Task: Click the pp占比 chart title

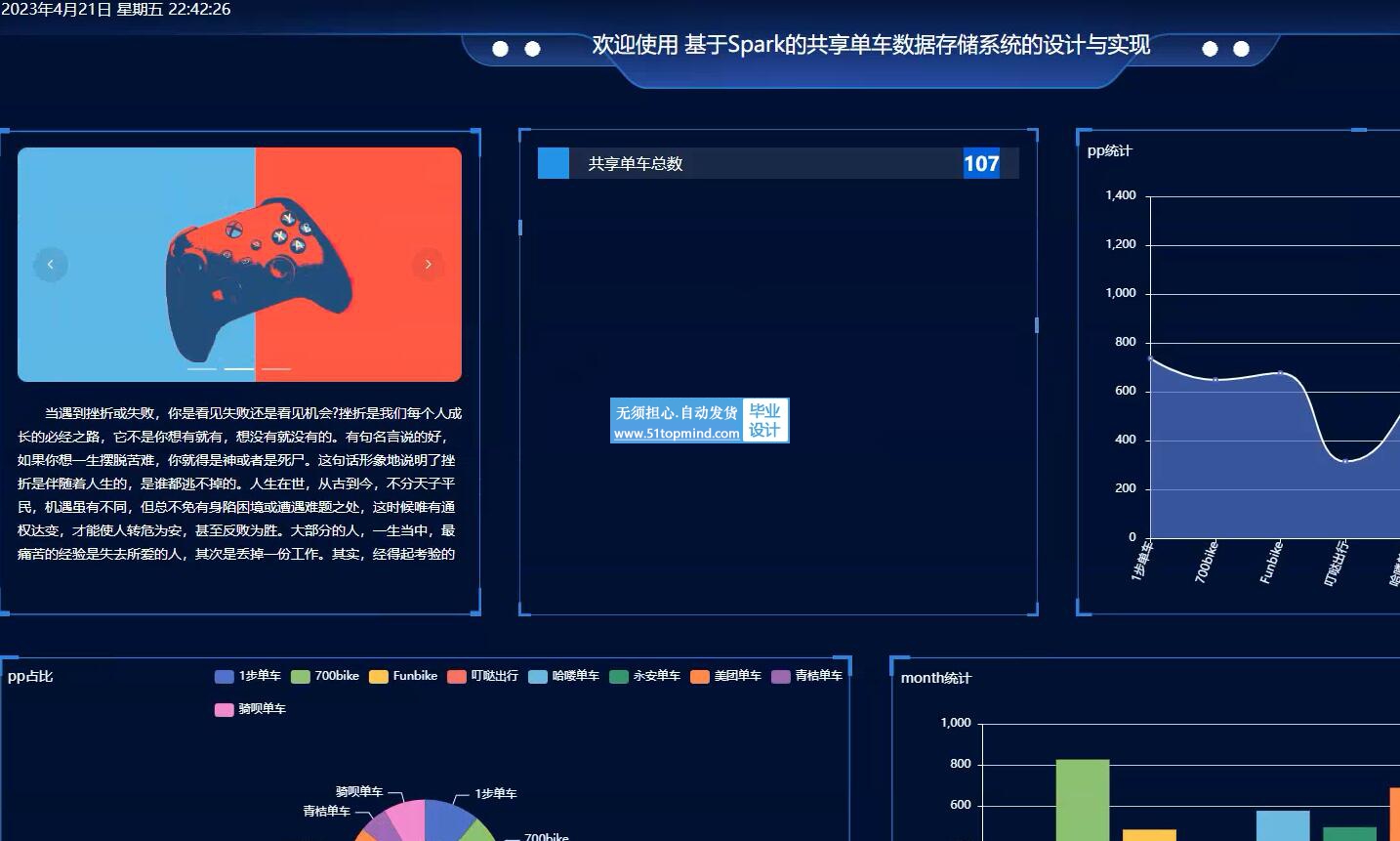Action: [x=30, y=676]
